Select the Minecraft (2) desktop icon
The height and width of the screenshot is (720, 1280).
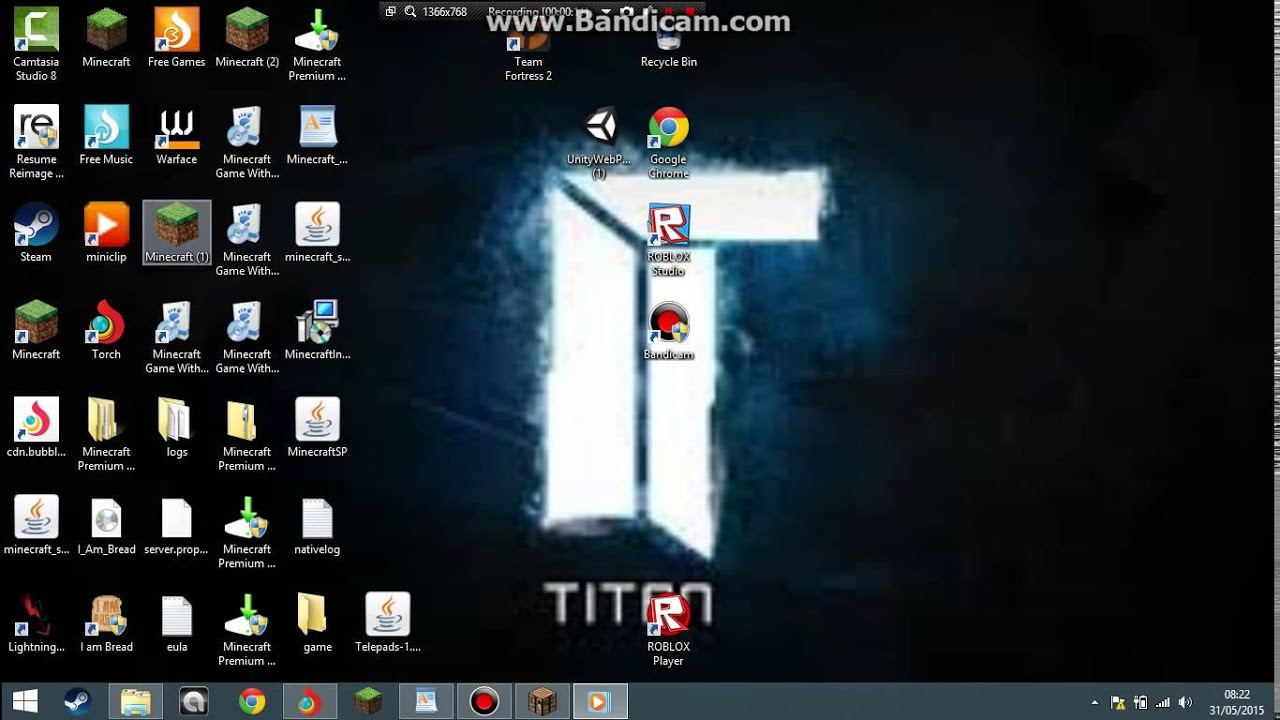click(247, 38)
